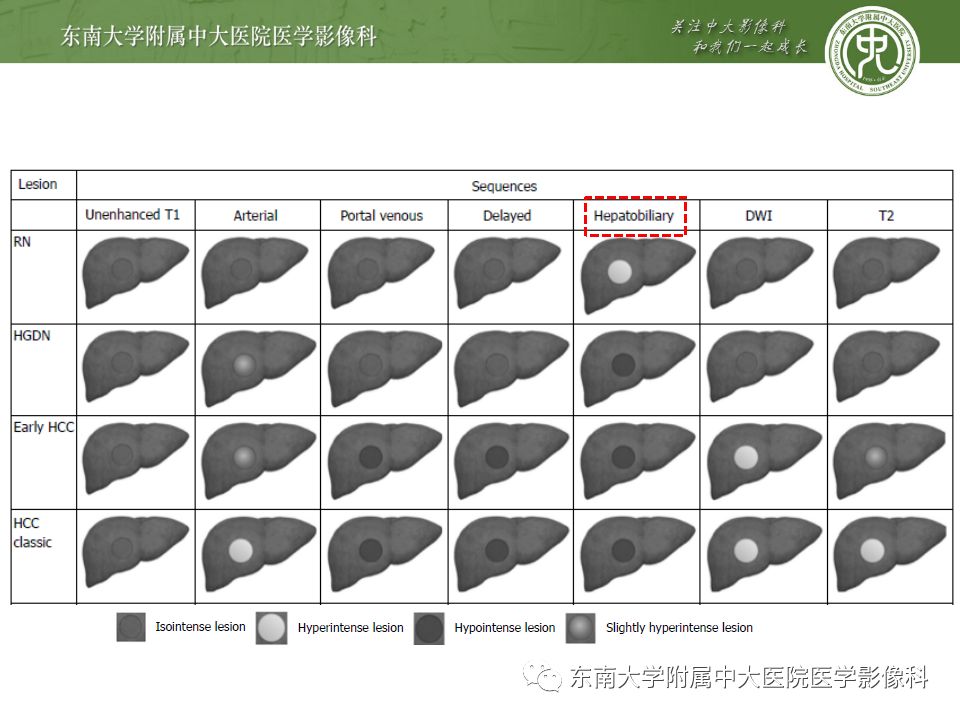960x720 pixels.
Task: Select the HCC classic T2 liver image
Action: [890, 555]
